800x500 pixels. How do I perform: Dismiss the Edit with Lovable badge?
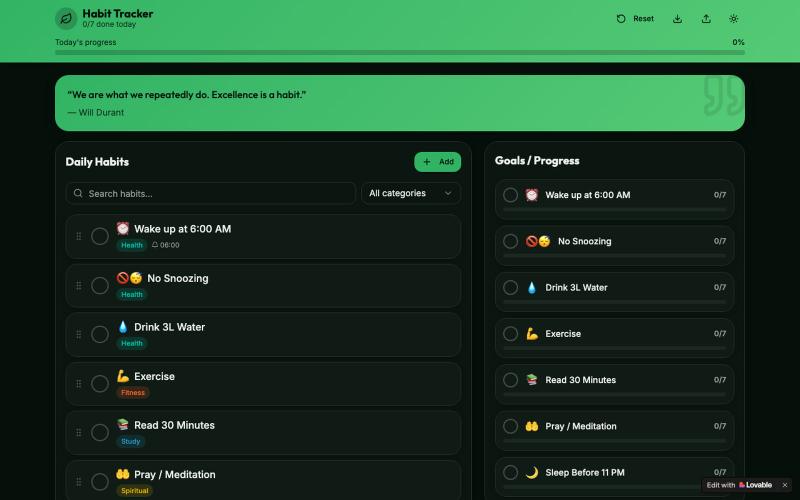pos(785,485)
